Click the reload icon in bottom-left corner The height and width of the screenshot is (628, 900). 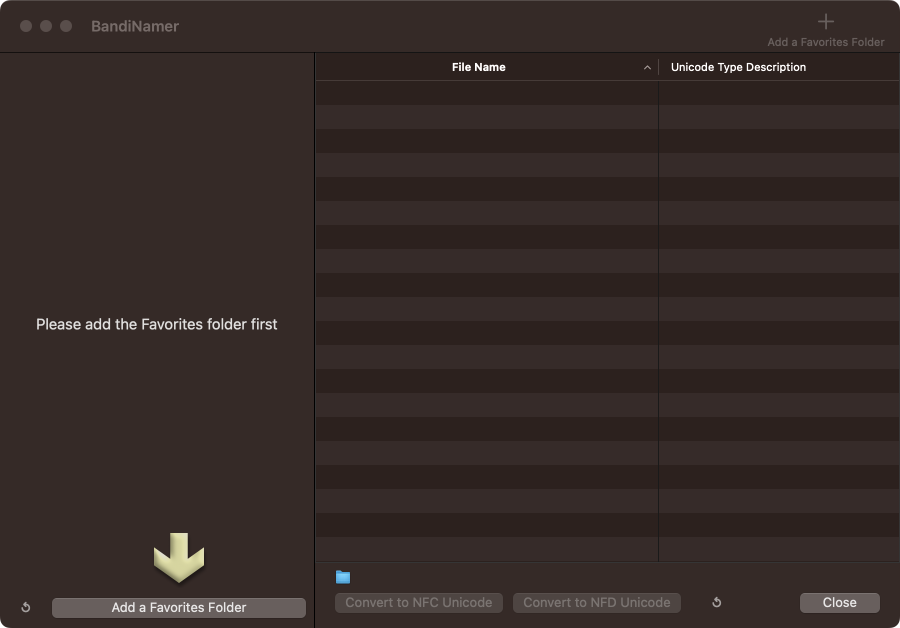(x=26, y=607)
